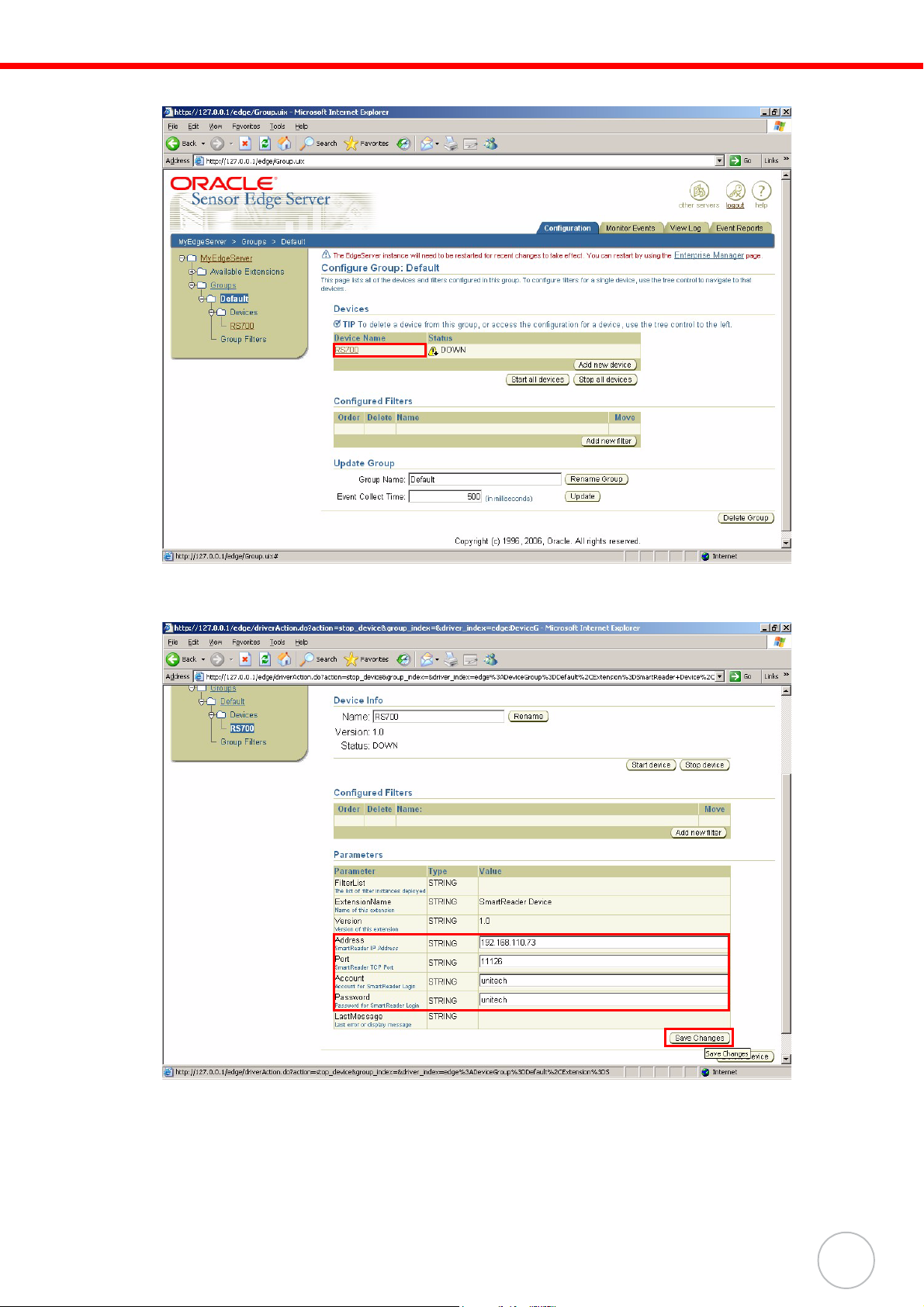Viewport: 924px width, 1307px height.
Task: Click the Rename button beside the RS700 name
Action: pos(528,717)
